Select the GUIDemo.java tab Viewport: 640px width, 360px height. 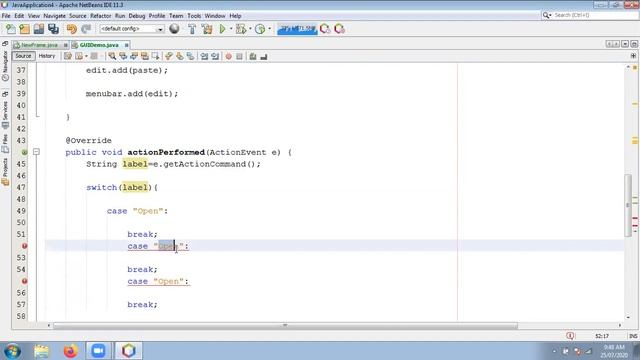click(x=99, y=45)
